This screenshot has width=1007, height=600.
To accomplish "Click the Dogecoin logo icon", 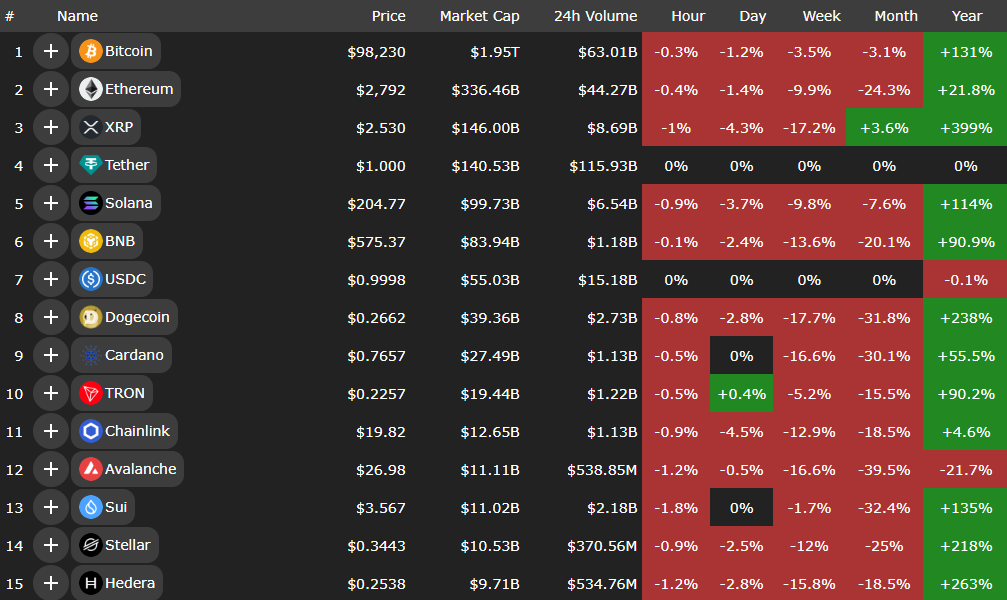I will click(91, 317).
